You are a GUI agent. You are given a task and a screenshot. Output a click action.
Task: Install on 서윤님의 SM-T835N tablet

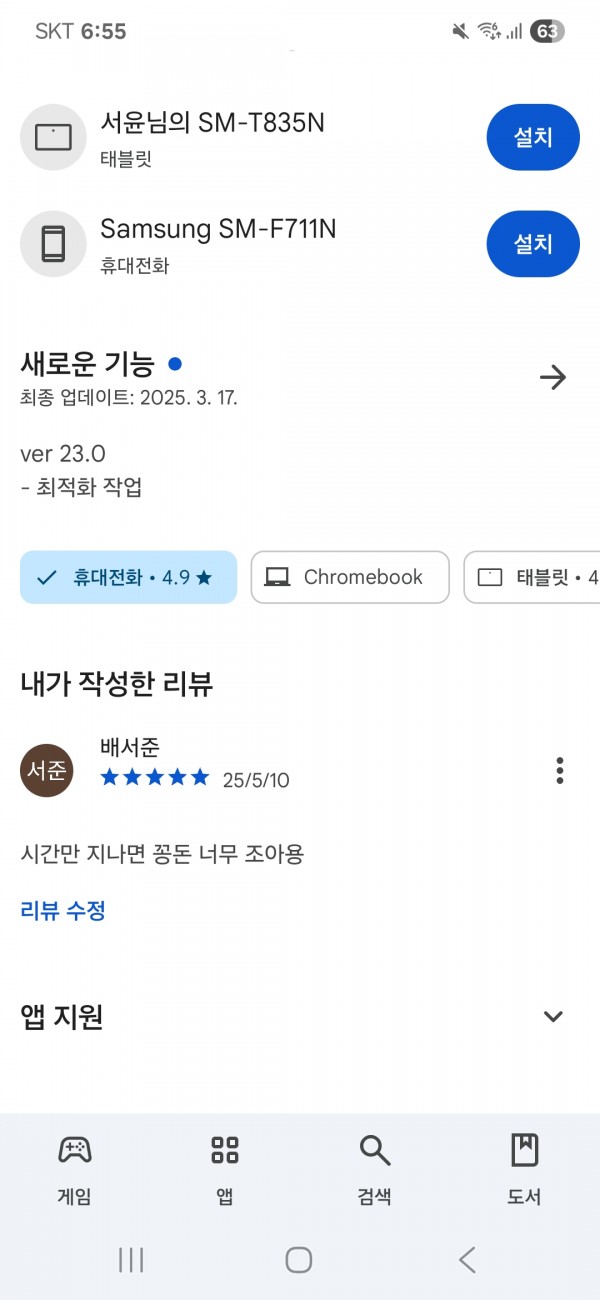click(x=533, y=137)
